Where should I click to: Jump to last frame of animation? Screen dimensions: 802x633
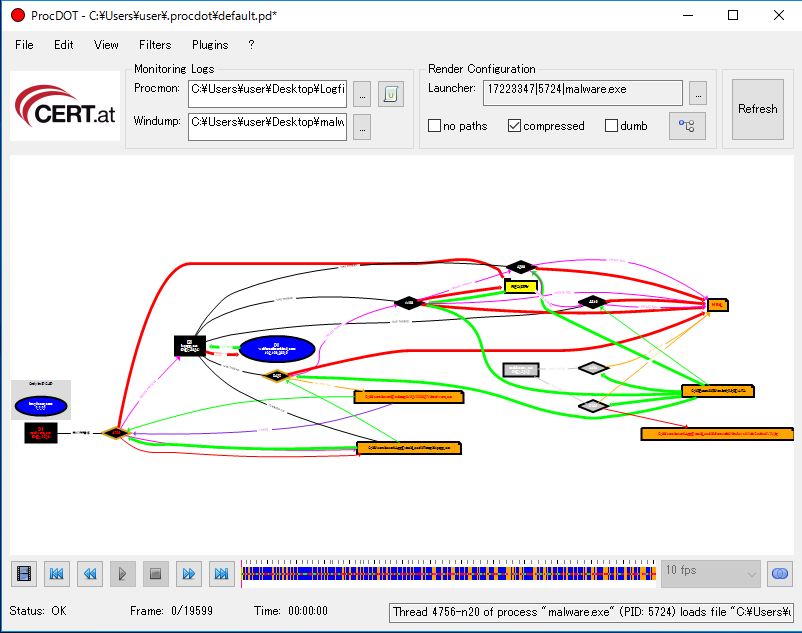[221, 574]
